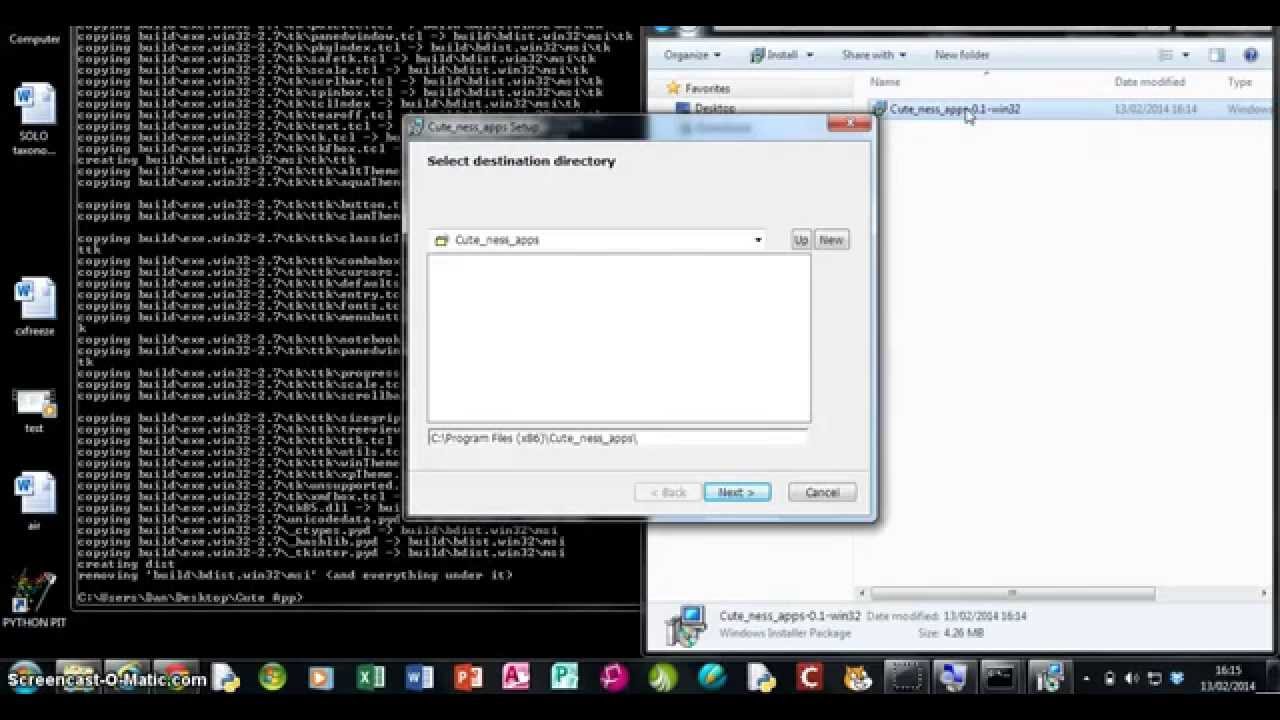Sort files by the Name column
Viewport: 1280px width, 720px height.
pyautogui.click(x=885, y=82)
